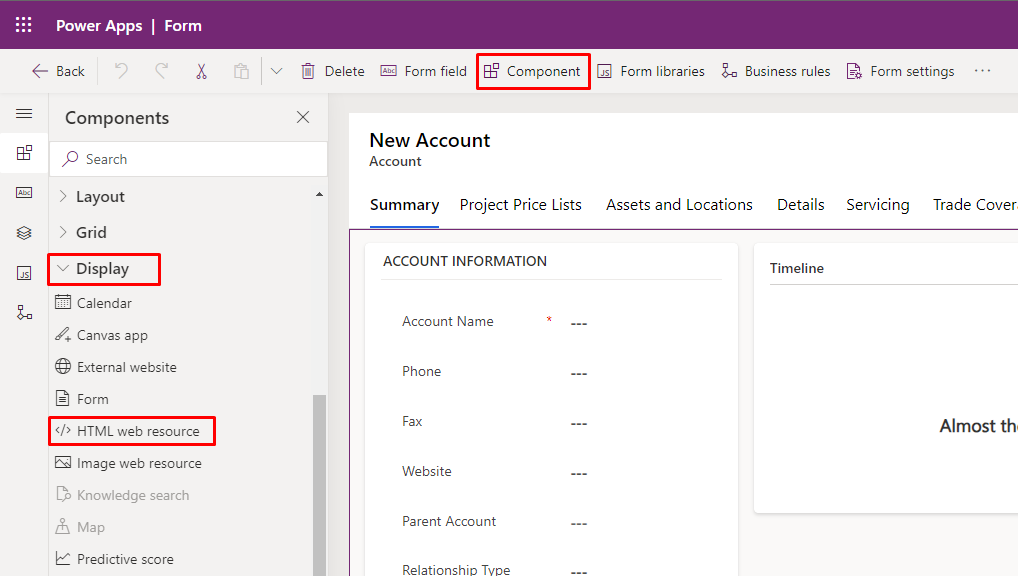Image resolution: width=1018 pixels, height=576 pixels.
Task: Expand the Layout section
Action: coord(92,197)
